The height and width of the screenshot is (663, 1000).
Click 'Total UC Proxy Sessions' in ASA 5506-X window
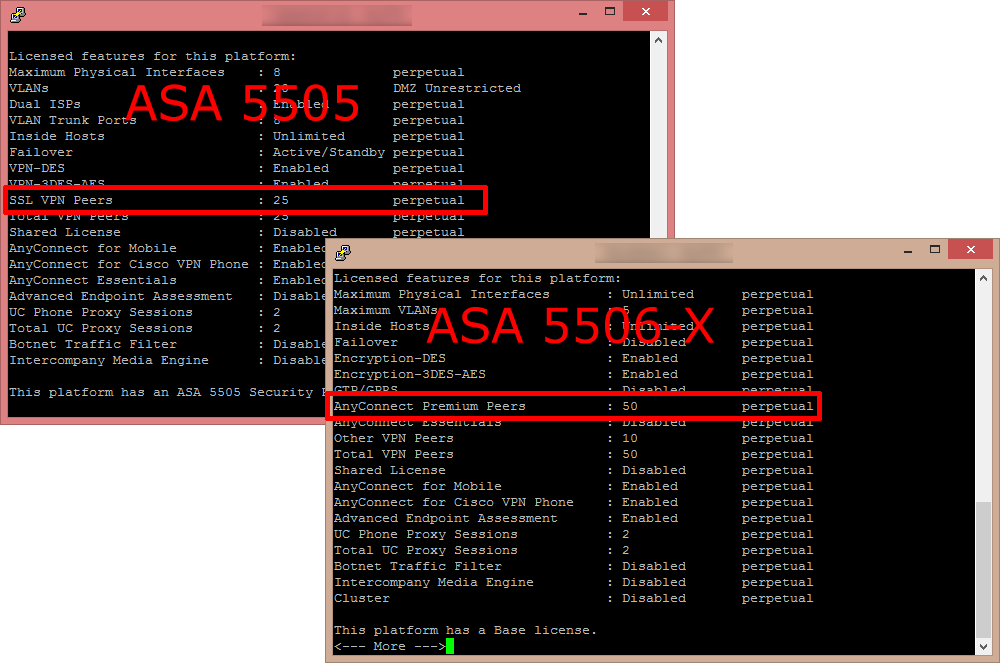click(425, 550)
